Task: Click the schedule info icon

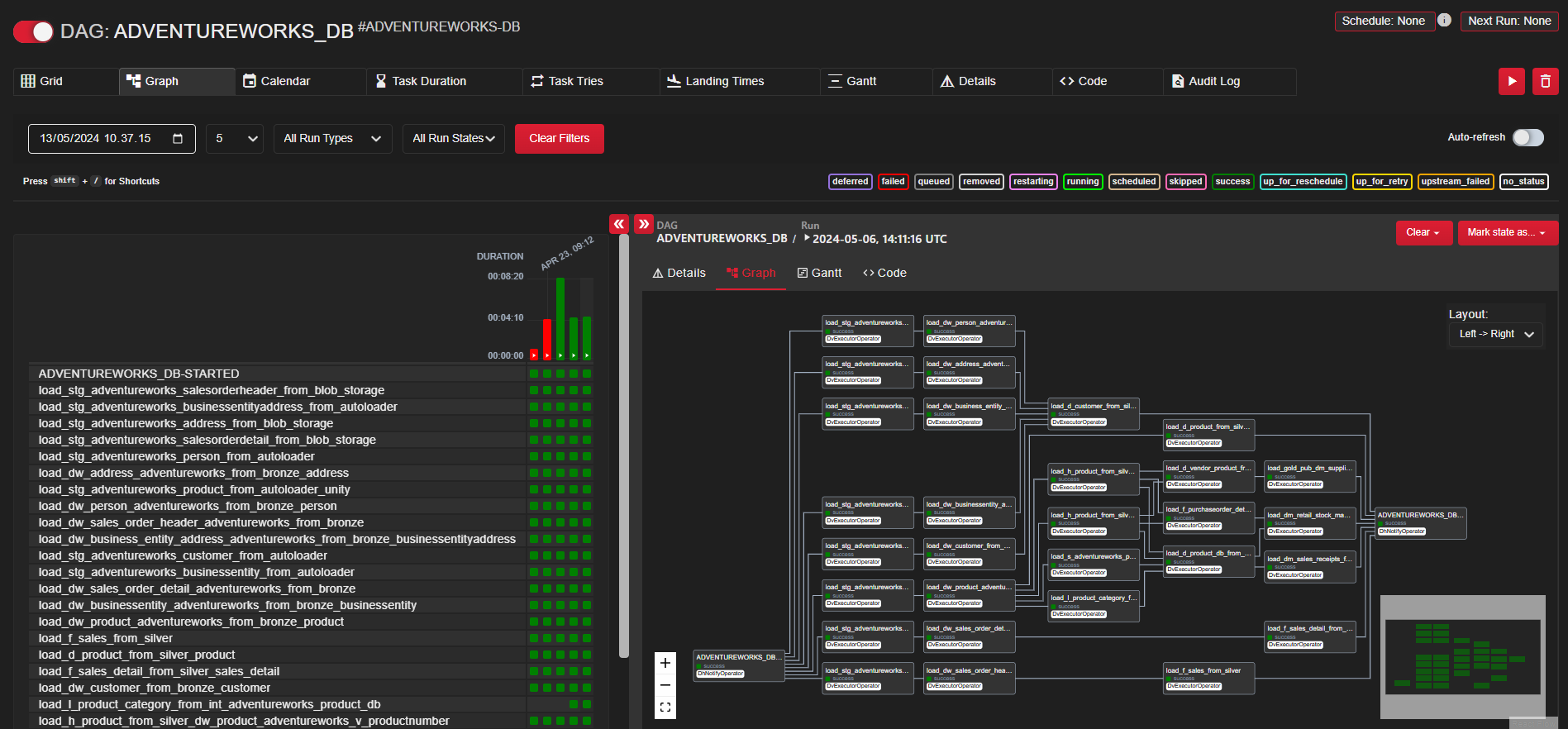Action: pos(1444,21)
